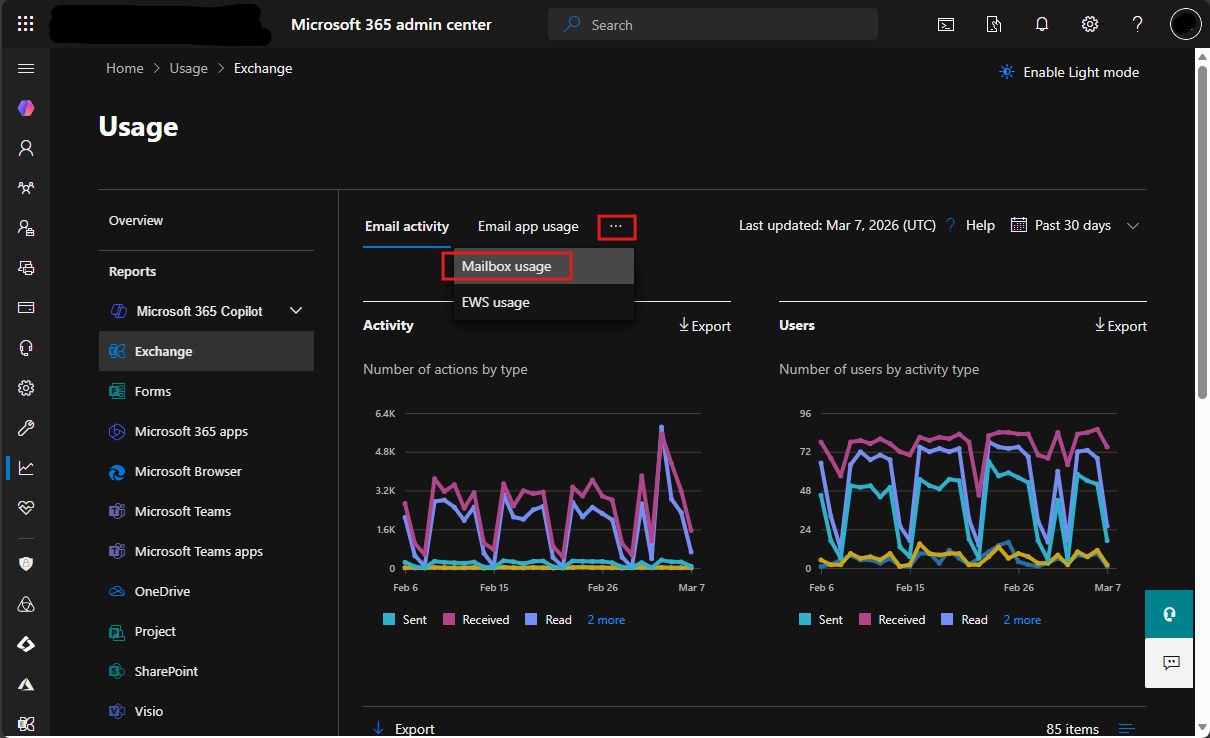Click in the Search box

pos(713,24)
